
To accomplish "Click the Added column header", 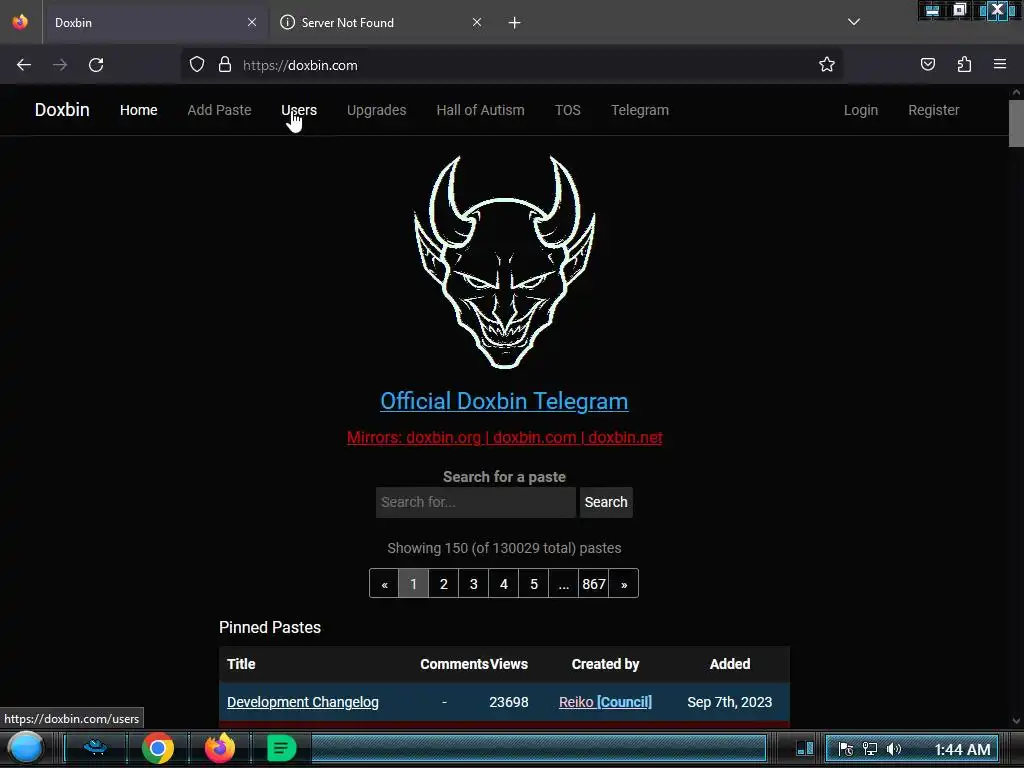I will point(730,664).
